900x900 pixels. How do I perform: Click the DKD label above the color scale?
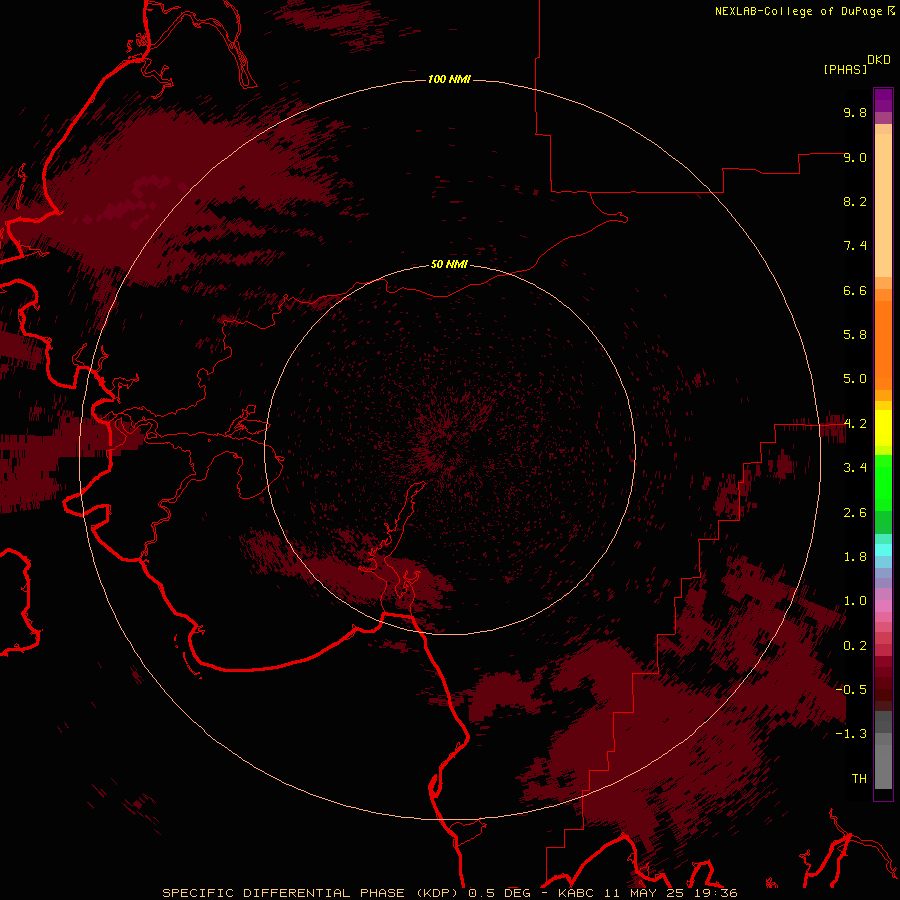coord(879,60)
